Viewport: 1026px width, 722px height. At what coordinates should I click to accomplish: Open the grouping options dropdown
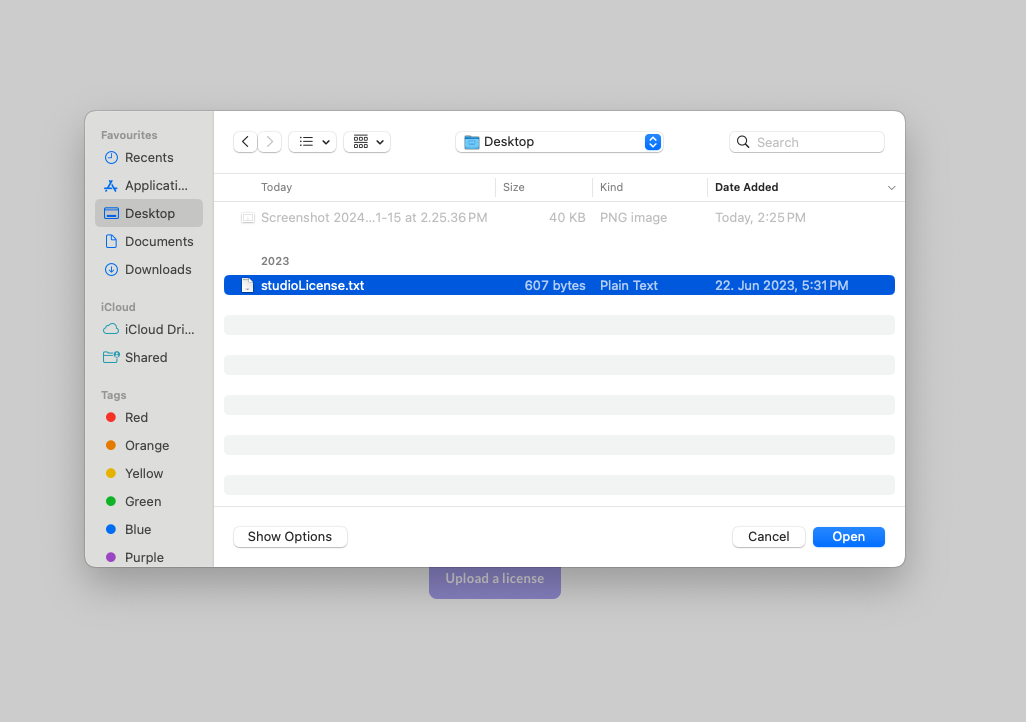point(367,142)
